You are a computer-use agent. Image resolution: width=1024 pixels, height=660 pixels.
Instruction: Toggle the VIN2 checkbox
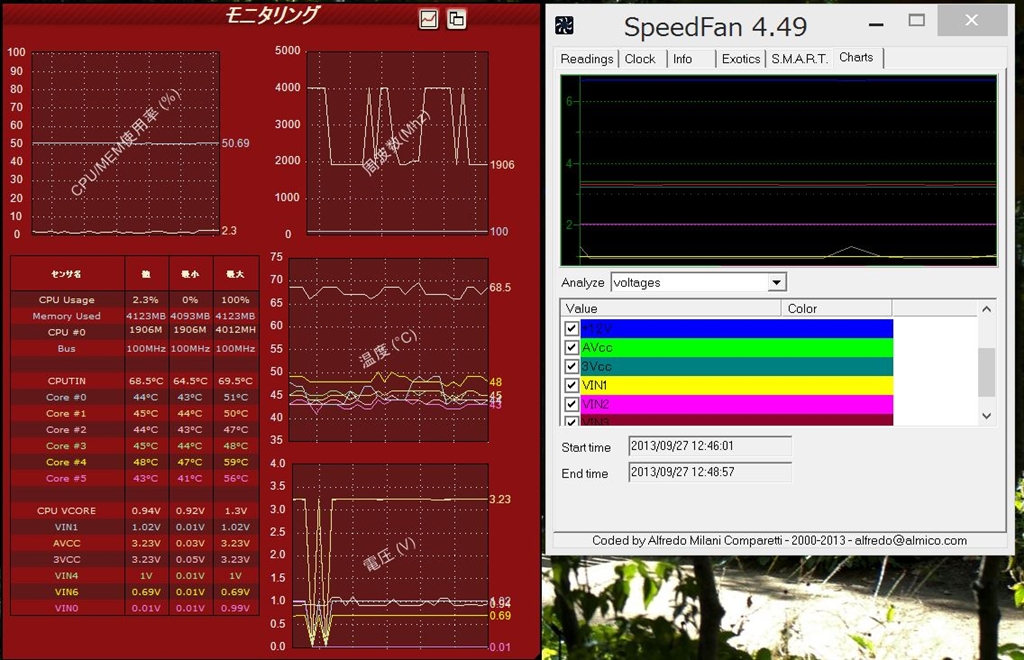click(x=571, y=404)
